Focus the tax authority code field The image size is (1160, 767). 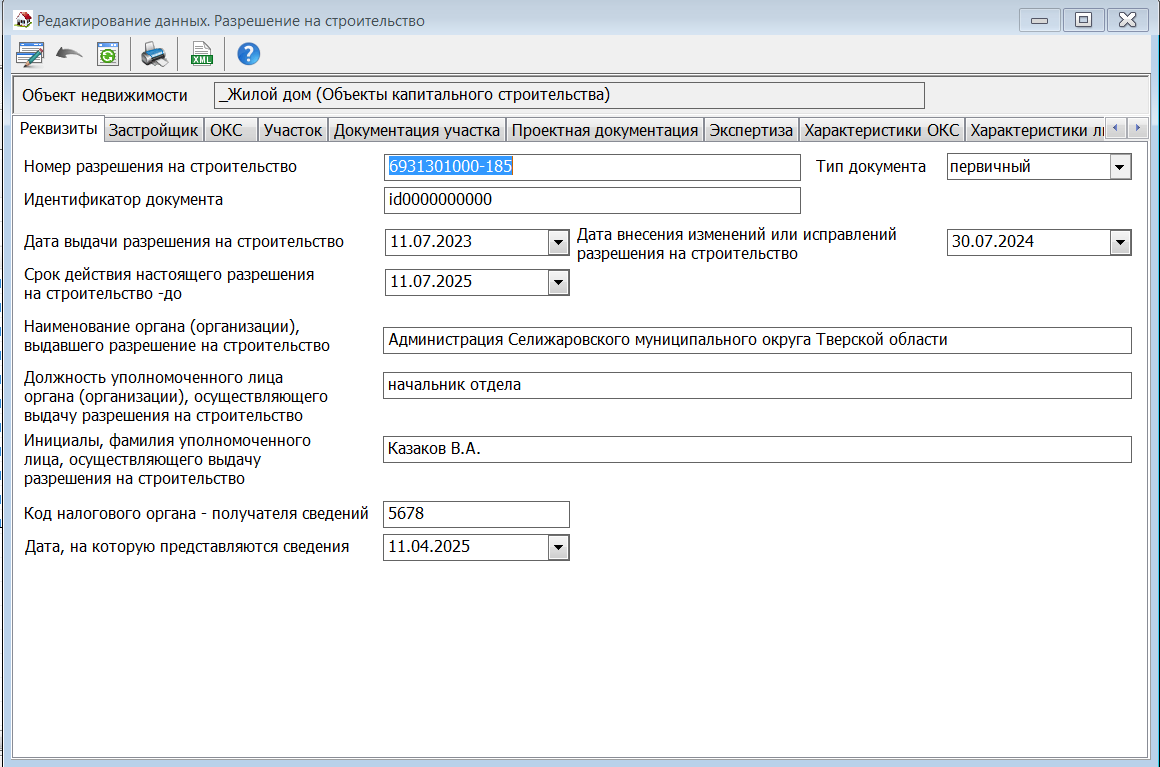[476, 514]
